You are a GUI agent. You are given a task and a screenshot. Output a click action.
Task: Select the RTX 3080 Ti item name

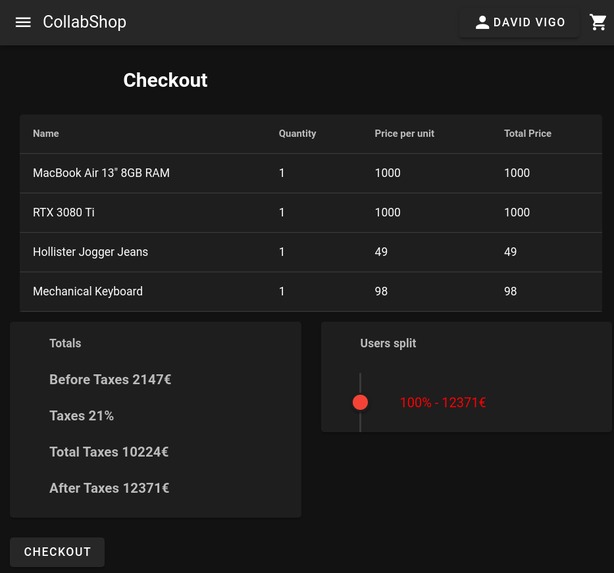coord(64,212)
